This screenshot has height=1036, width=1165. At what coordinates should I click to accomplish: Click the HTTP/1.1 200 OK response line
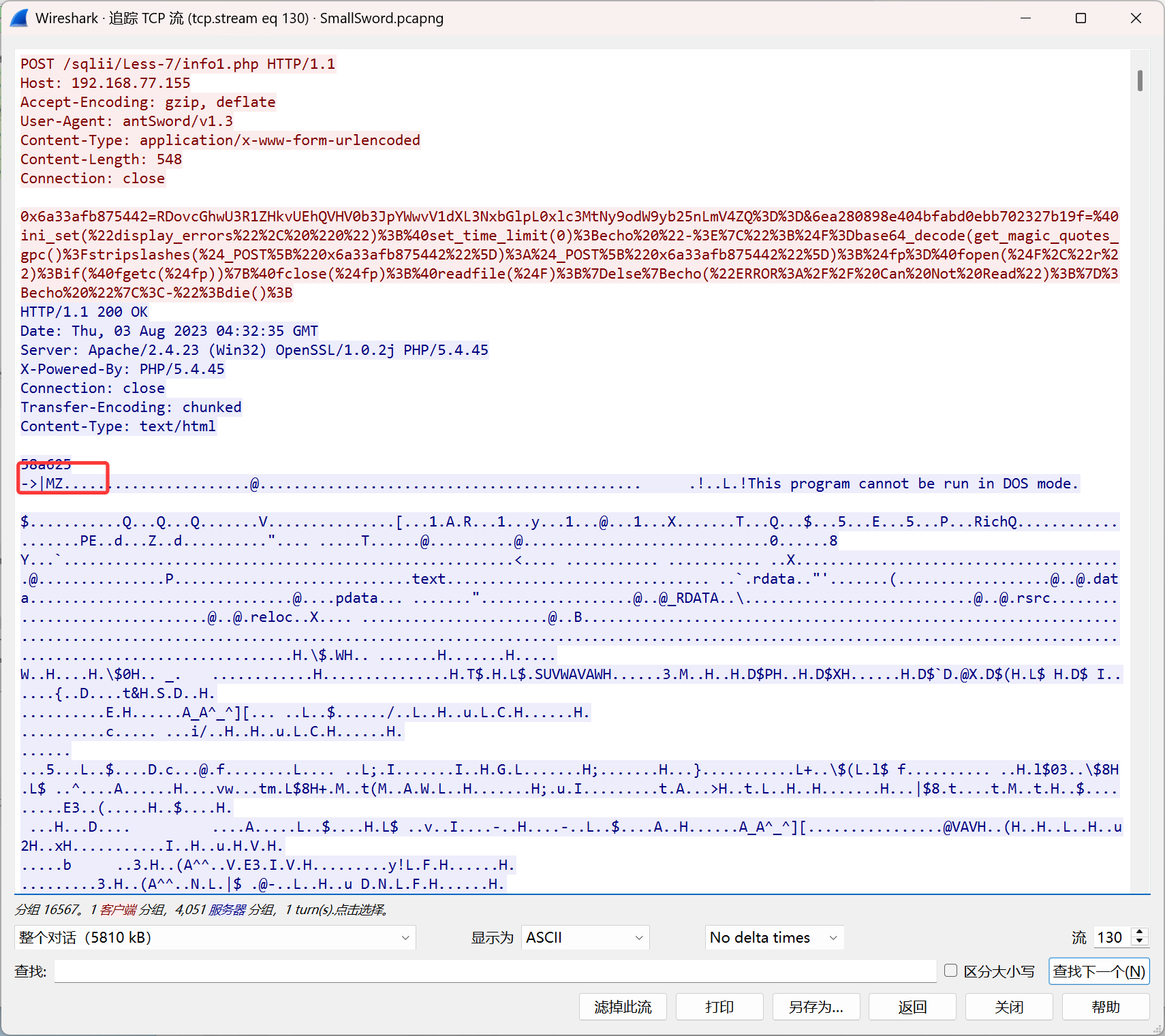84,312
